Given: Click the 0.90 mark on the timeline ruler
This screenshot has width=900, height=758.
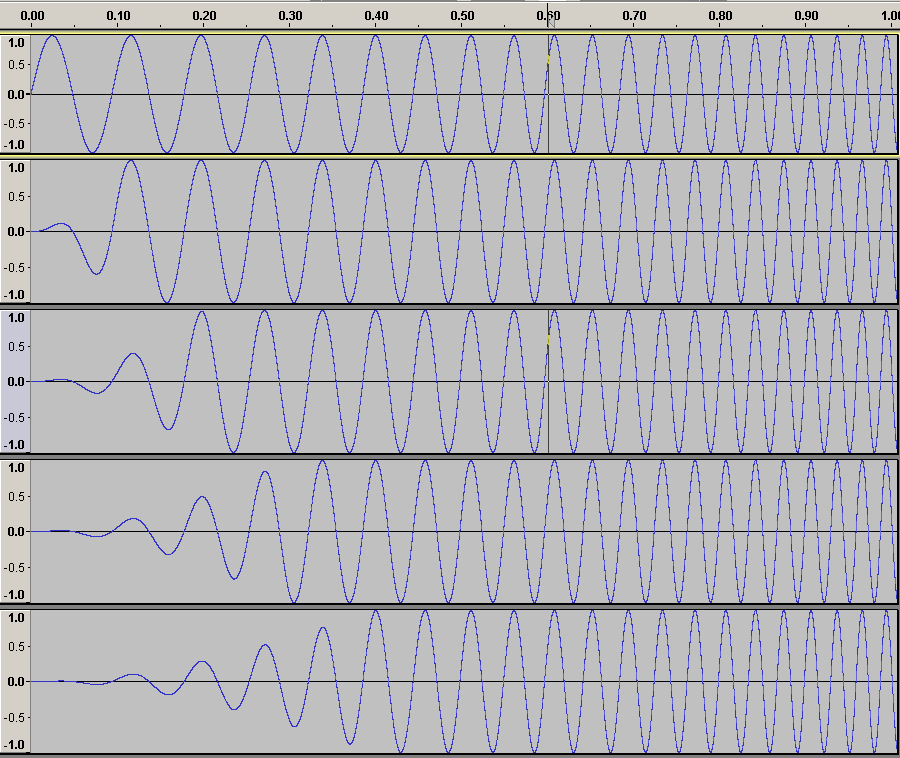Looking at the screenshot, I should [806, 16].
